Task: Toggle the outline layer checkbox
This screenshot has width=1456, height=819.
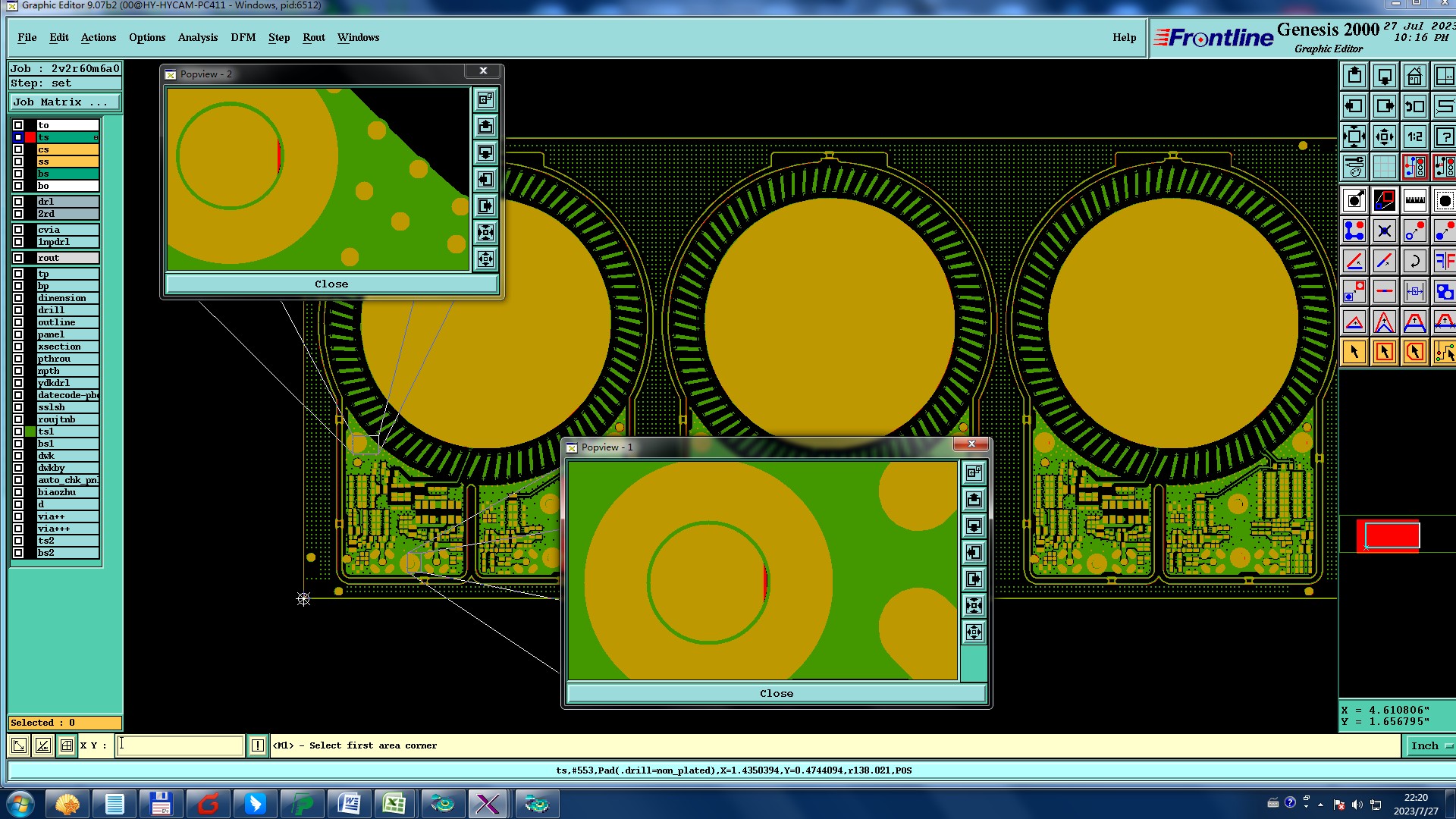Action: (18, 322)
